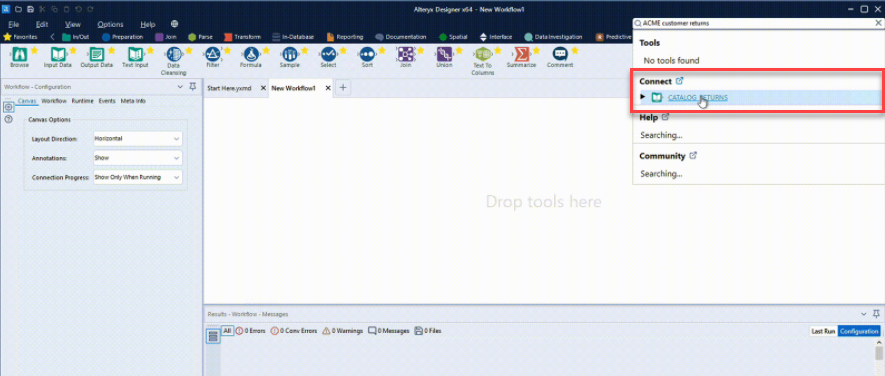
Task: Toggle favorite star on Output Data tool
Action: pyautogui.click(x=111, y=50)
